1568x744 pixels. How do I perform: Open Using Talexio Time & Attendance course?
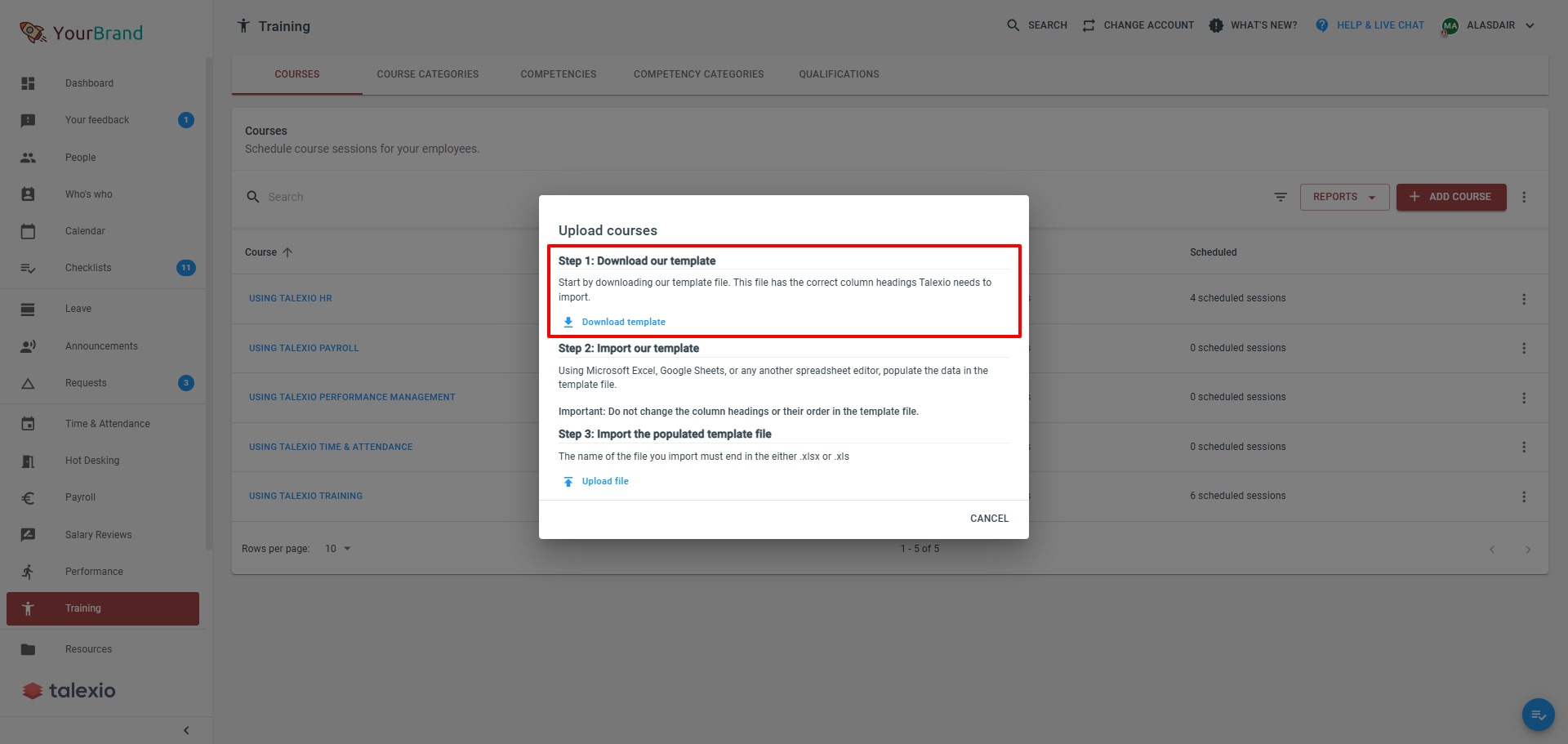331,447
